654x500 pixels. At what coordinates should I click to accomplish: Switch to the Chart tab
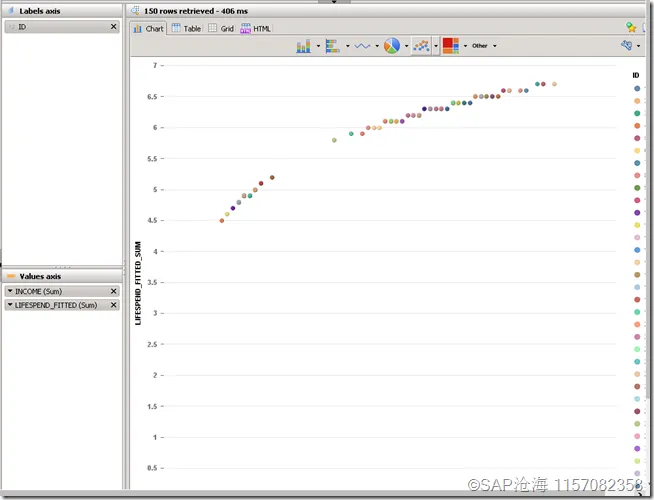coord(148,28)
